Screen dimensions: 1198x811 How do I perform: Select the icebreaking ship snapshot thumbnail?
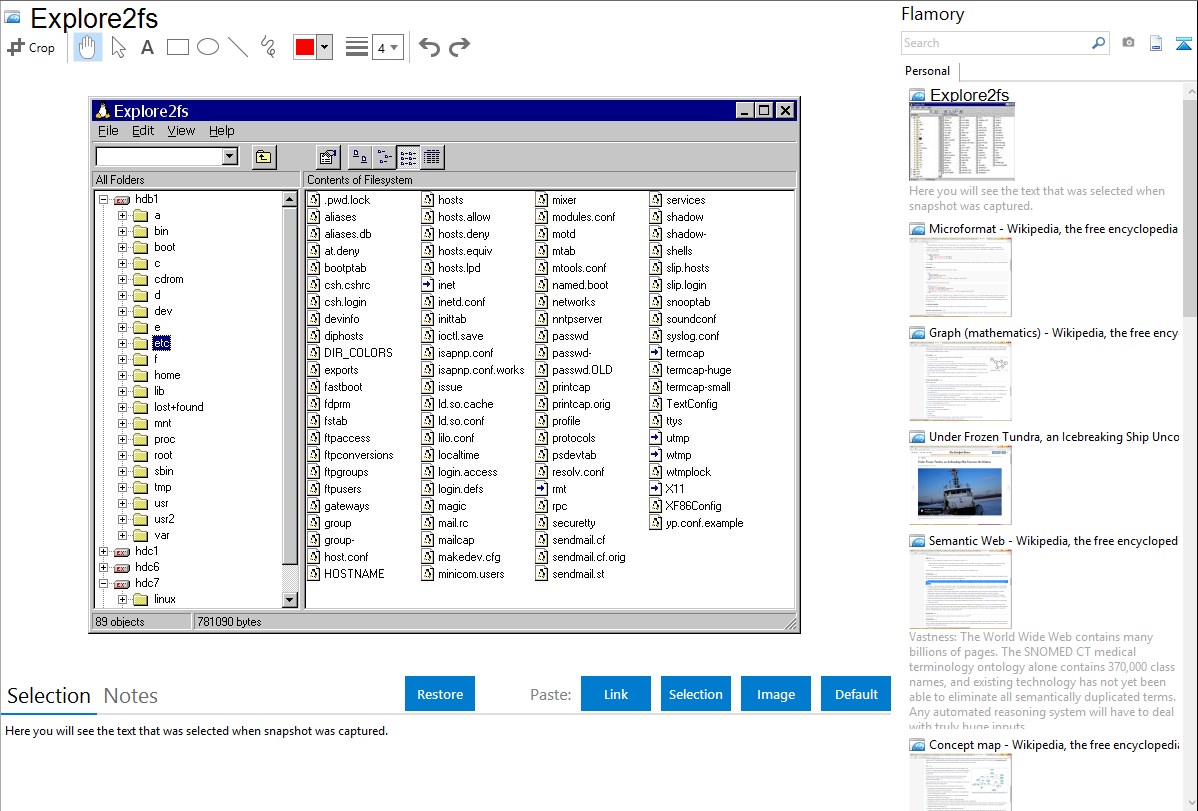[x=960, y=486]
